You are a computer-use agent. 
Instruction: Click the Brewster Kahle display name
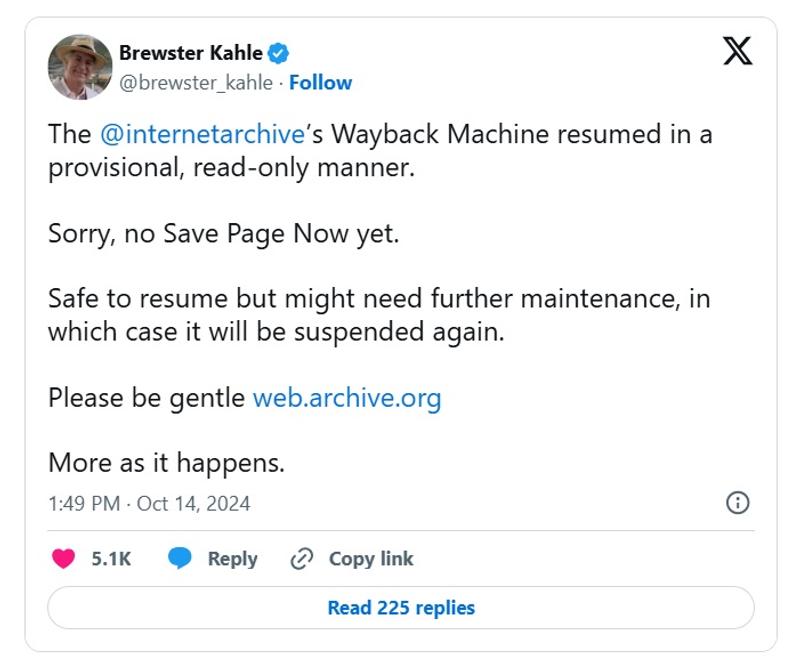click(191, 53)
